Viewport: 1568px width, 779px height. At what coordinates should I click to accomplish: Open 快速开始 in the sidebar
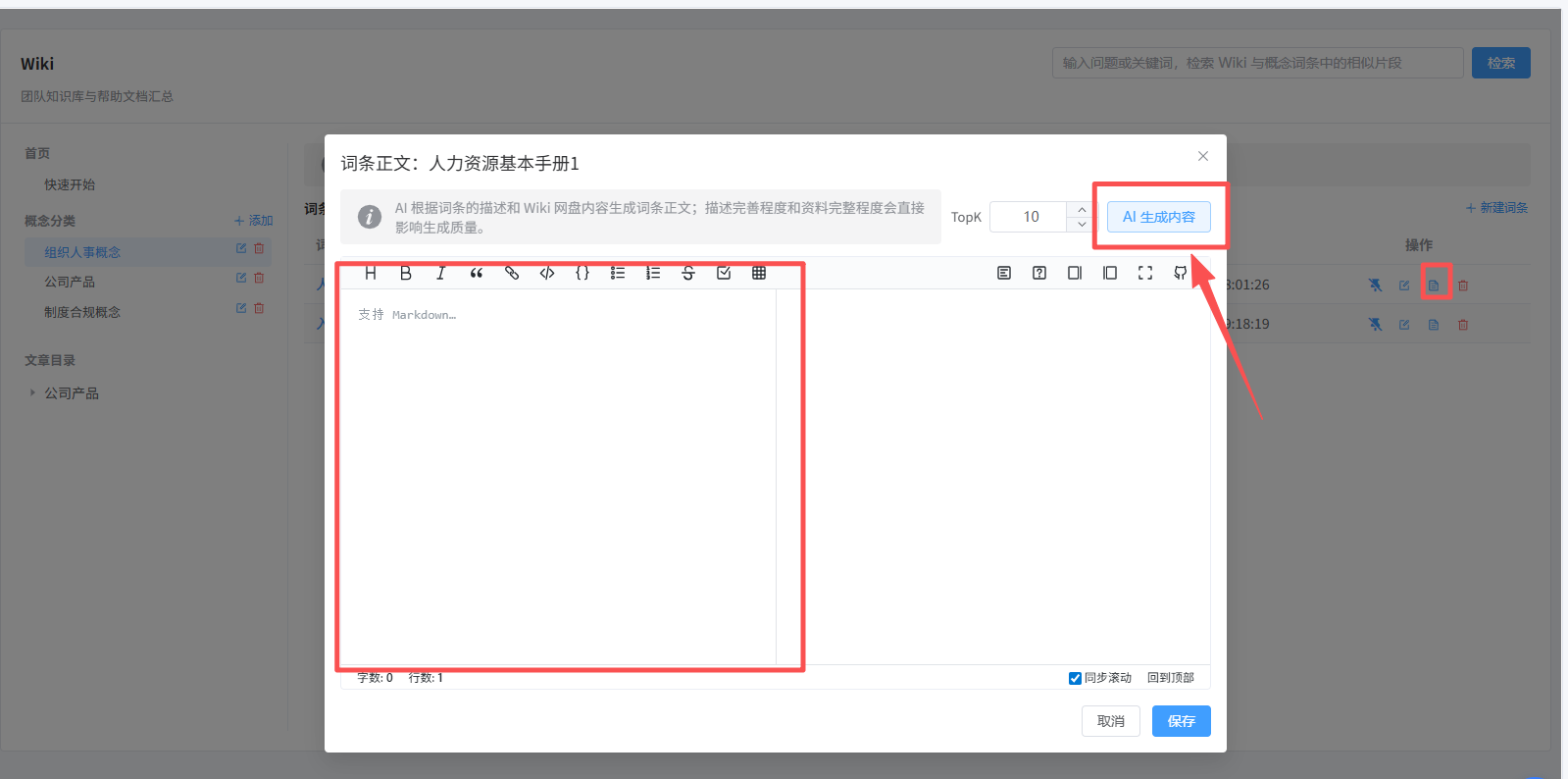tap(70, 184)
